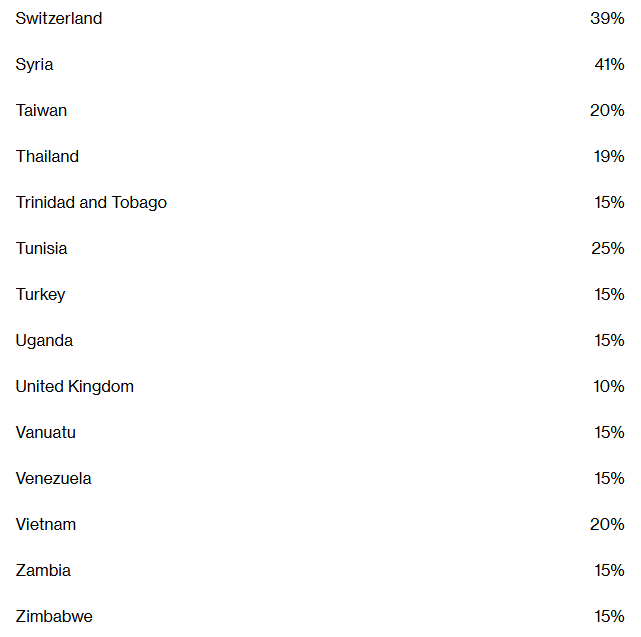Click the Syria row label

34,65
